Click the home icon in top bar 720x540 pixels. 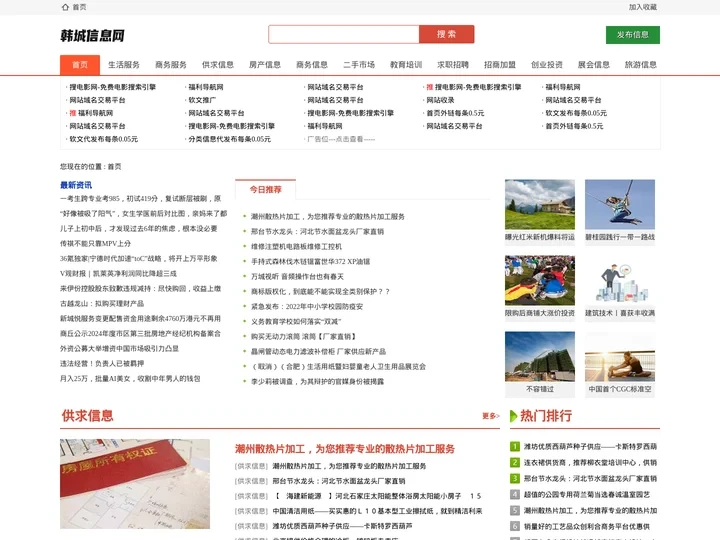pos(65,7)
